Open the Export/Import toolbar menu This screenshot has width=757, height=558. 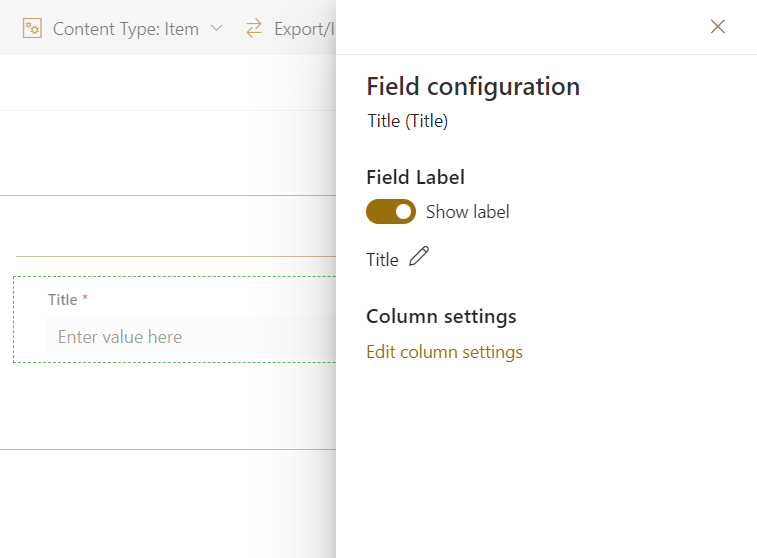(x=302, y=29)
